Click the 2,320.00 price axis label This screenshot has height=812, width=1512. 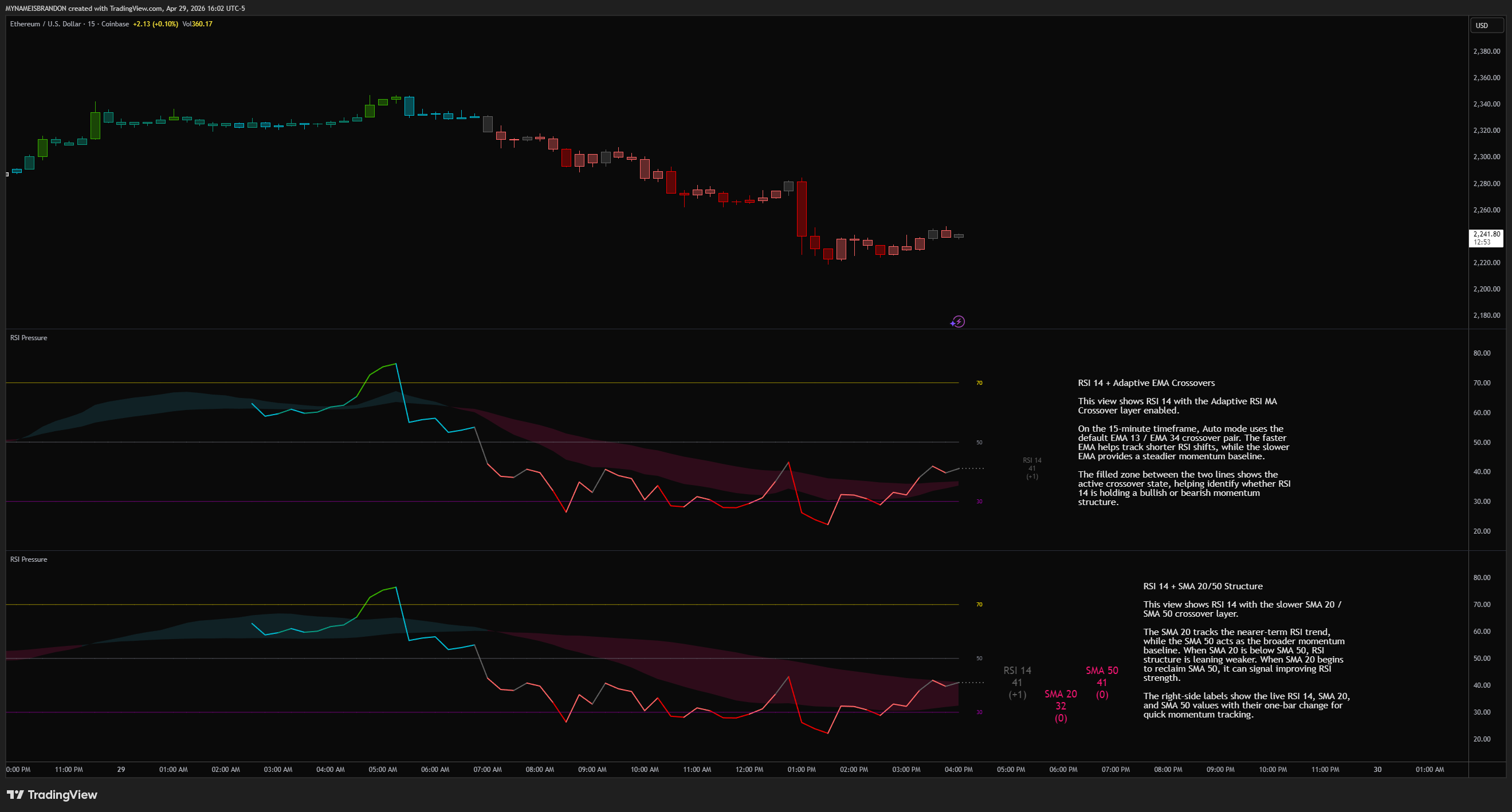tap(1487, 130)
